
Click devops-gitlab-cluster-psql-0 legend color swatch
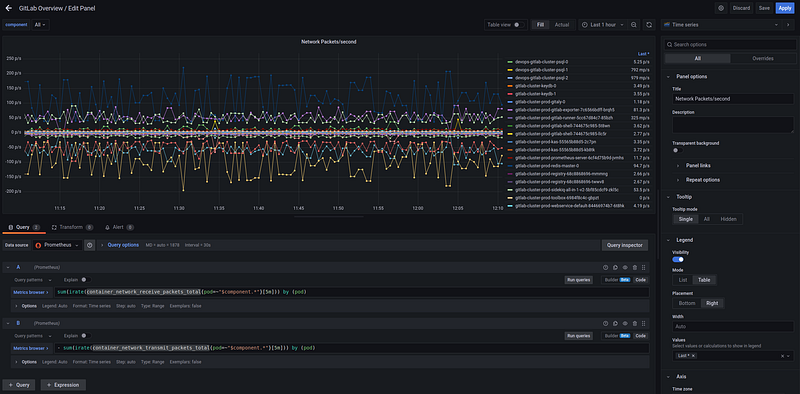tap(510, 62)
